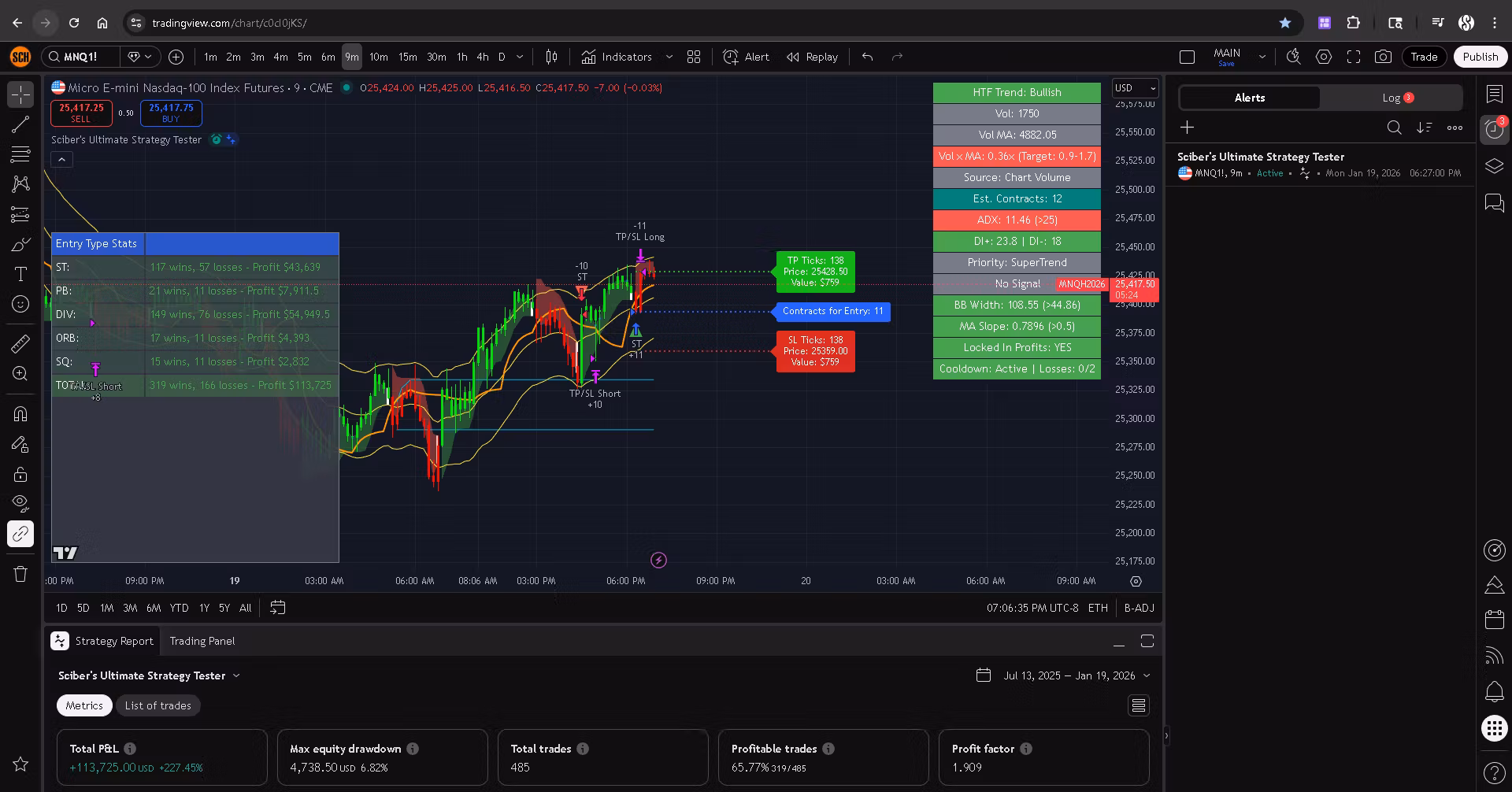Select the Text tool in left toolbar

[20, 274]
